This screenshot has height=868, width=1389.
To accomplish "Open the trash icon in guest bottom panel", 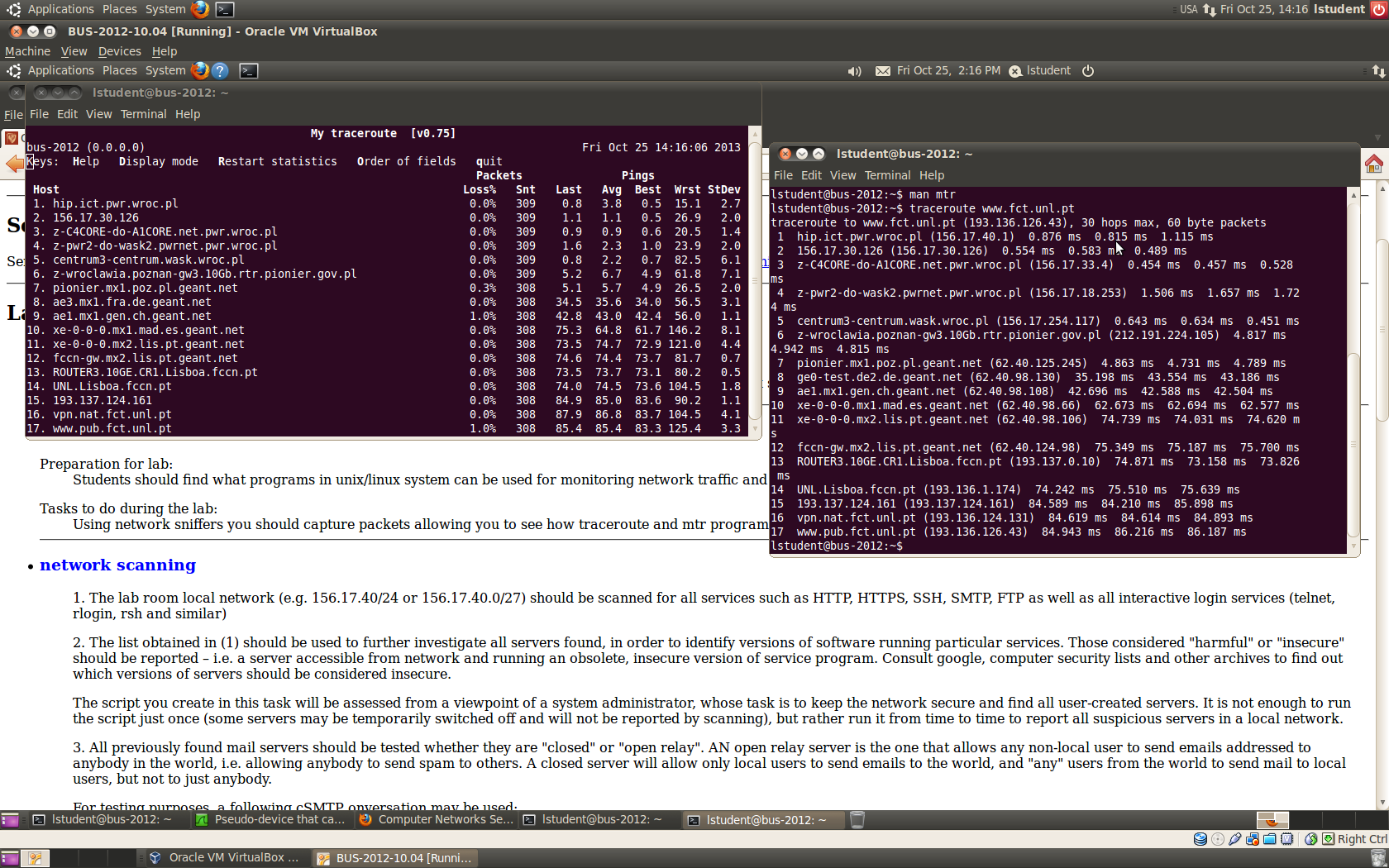I will (857, 820).
